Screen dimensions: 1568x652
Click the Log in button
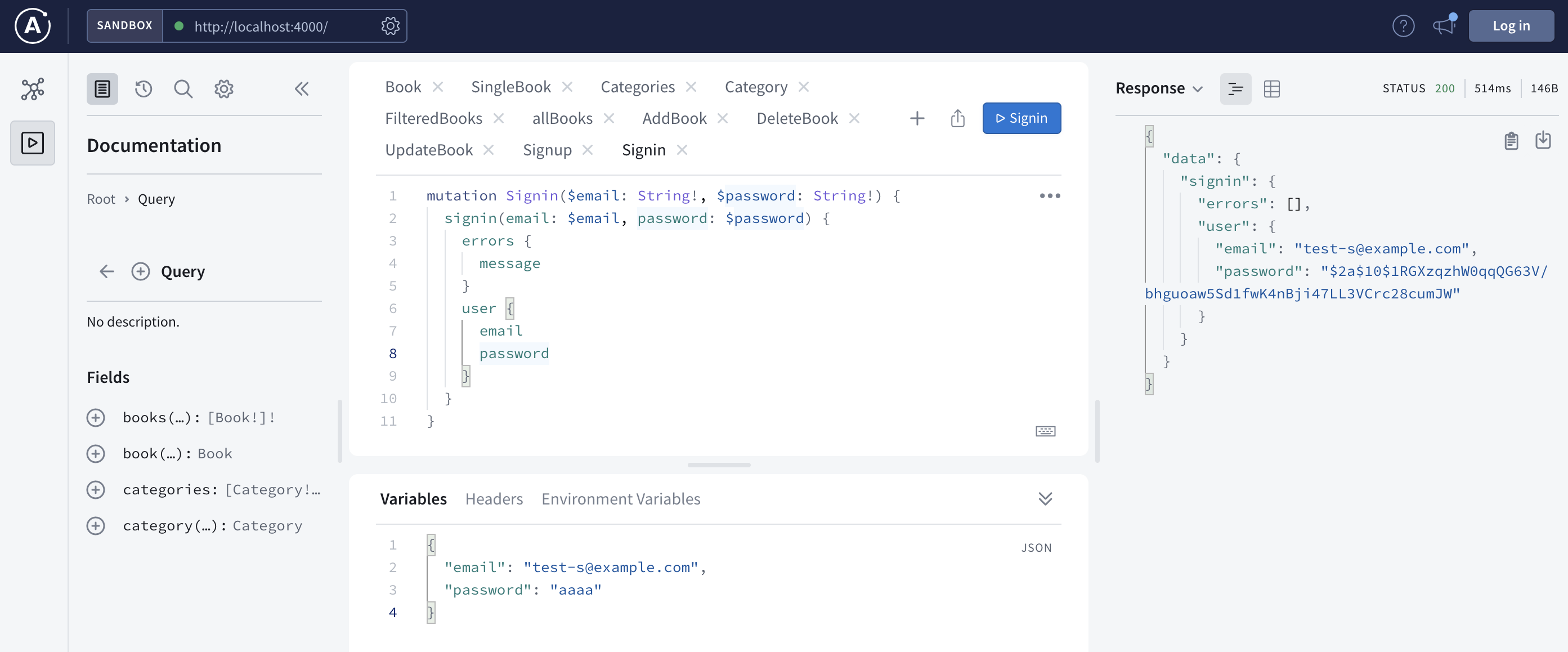(x=1511, y=25)
